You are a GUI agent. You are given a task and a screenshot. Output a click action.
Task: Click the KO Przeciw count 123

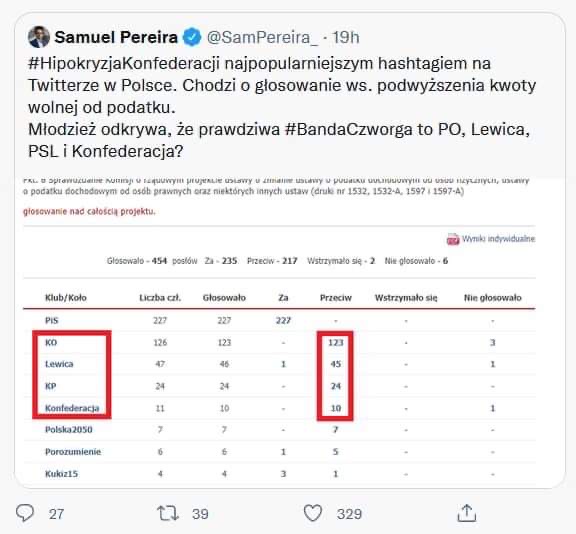335,343
